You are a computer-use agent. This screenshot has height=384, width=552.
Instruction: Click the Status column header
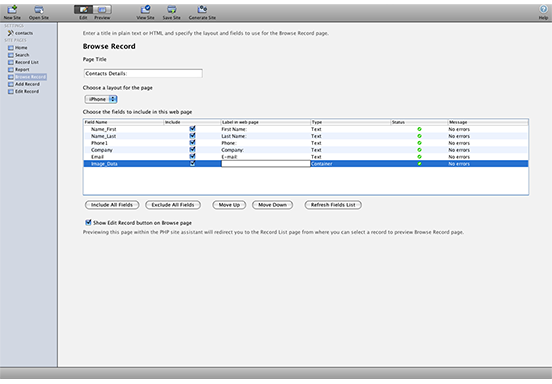pyautogui.click(x=419, y=122)
